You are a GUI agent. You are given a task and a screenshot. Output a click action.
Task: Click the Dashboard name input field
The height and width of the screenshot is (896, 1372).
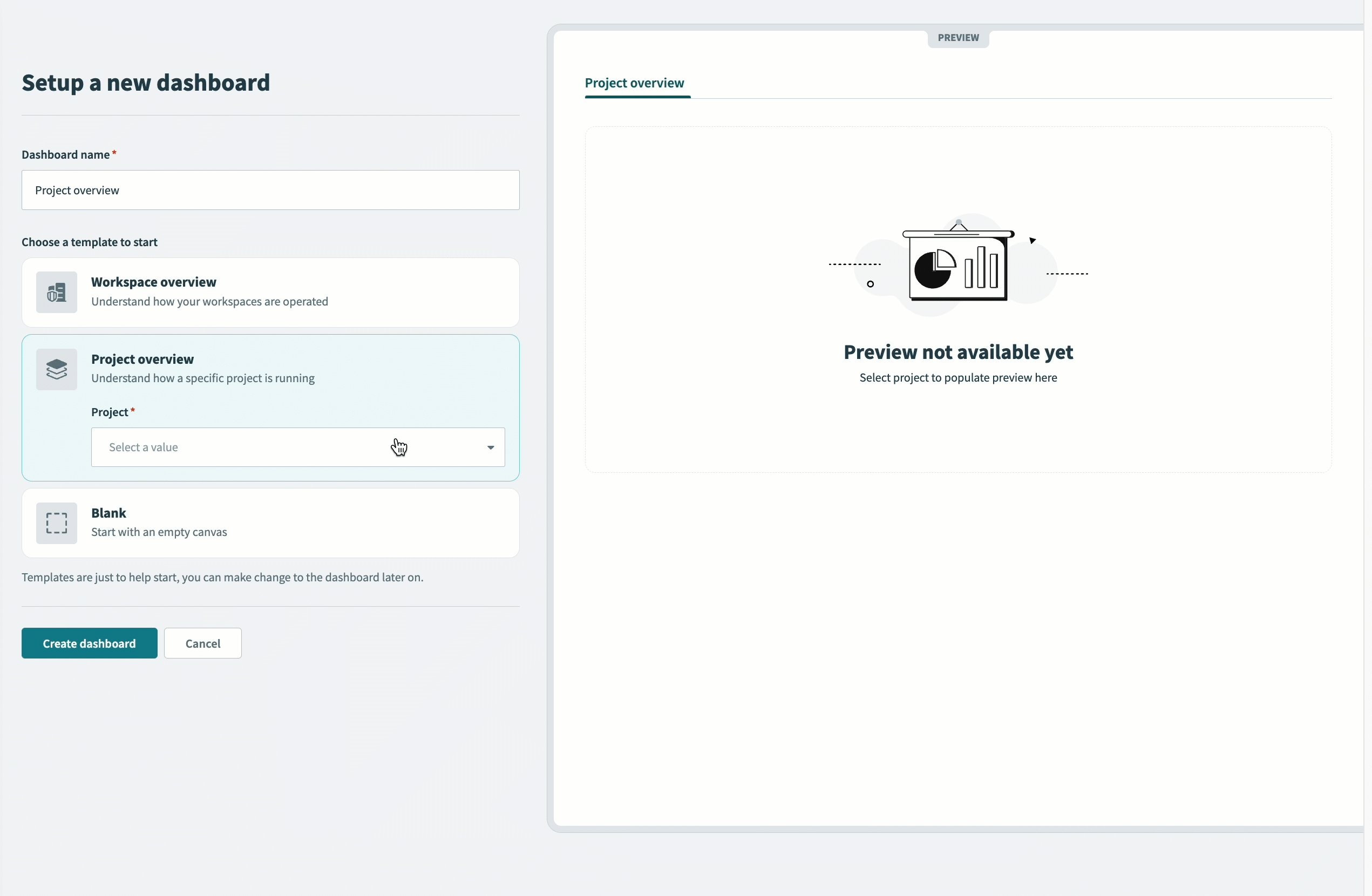[270, 189]
